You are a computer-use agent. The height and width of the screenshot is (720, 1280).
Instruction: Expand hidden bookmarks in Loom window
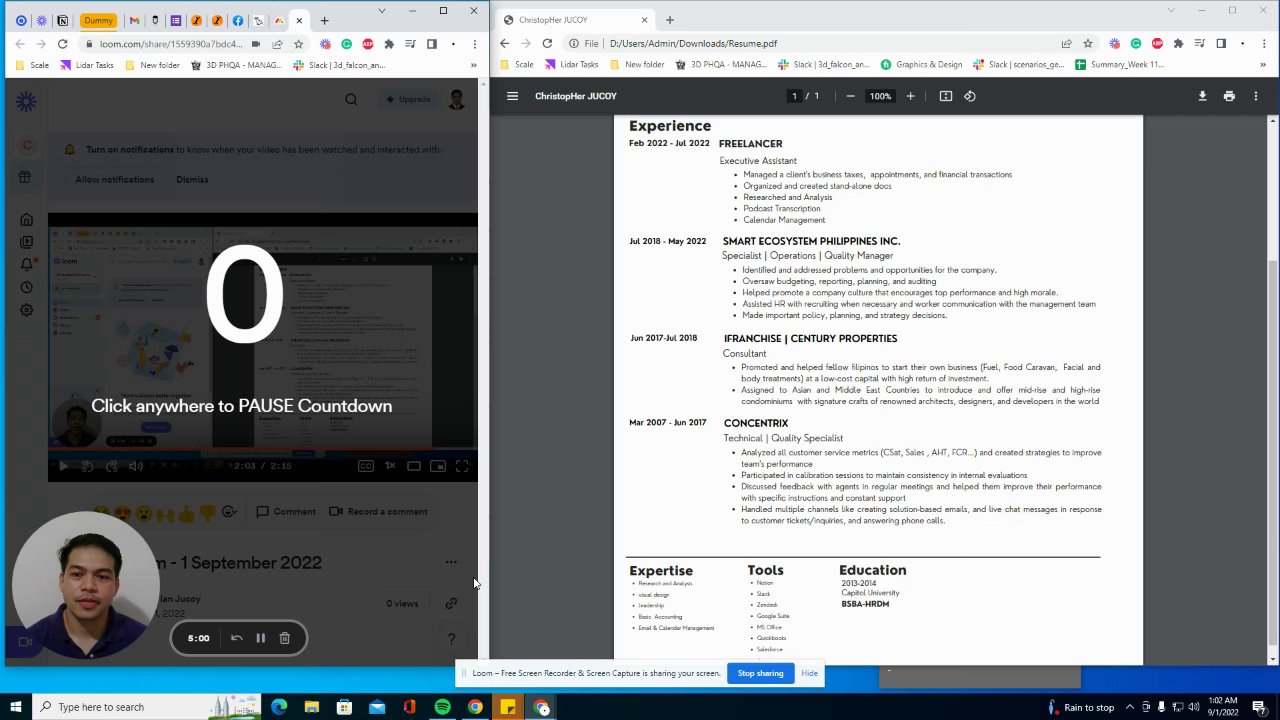pos(474,65)
